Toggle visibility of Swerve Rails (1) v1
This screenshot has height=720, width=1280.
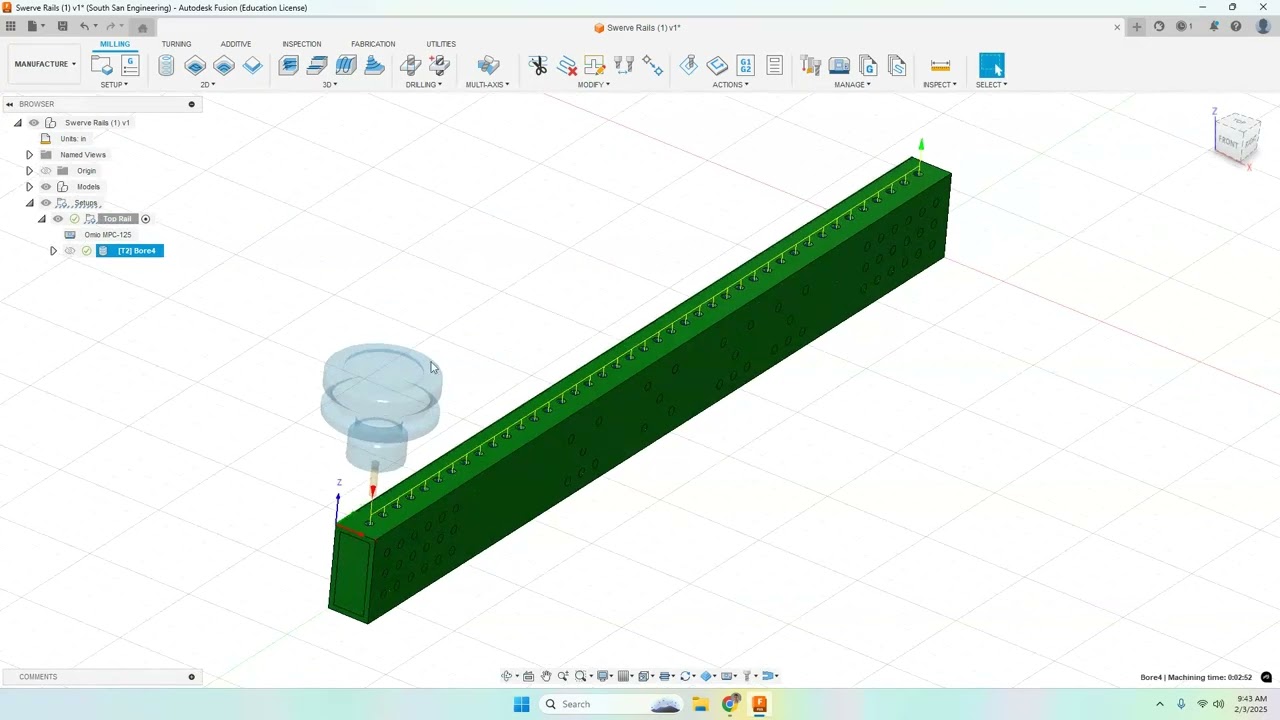tap(34, 123)
